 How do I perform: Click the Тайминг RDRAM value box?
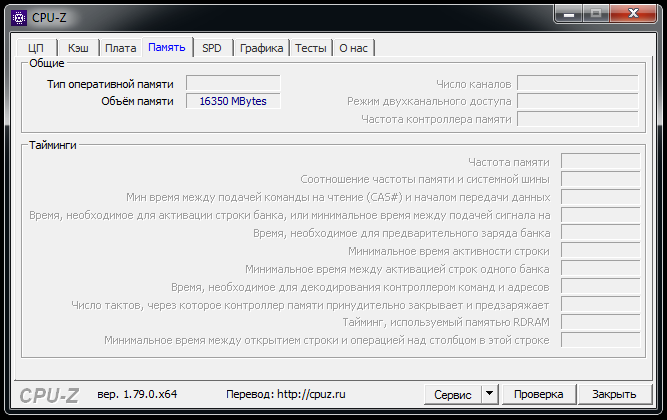[600, 322]
